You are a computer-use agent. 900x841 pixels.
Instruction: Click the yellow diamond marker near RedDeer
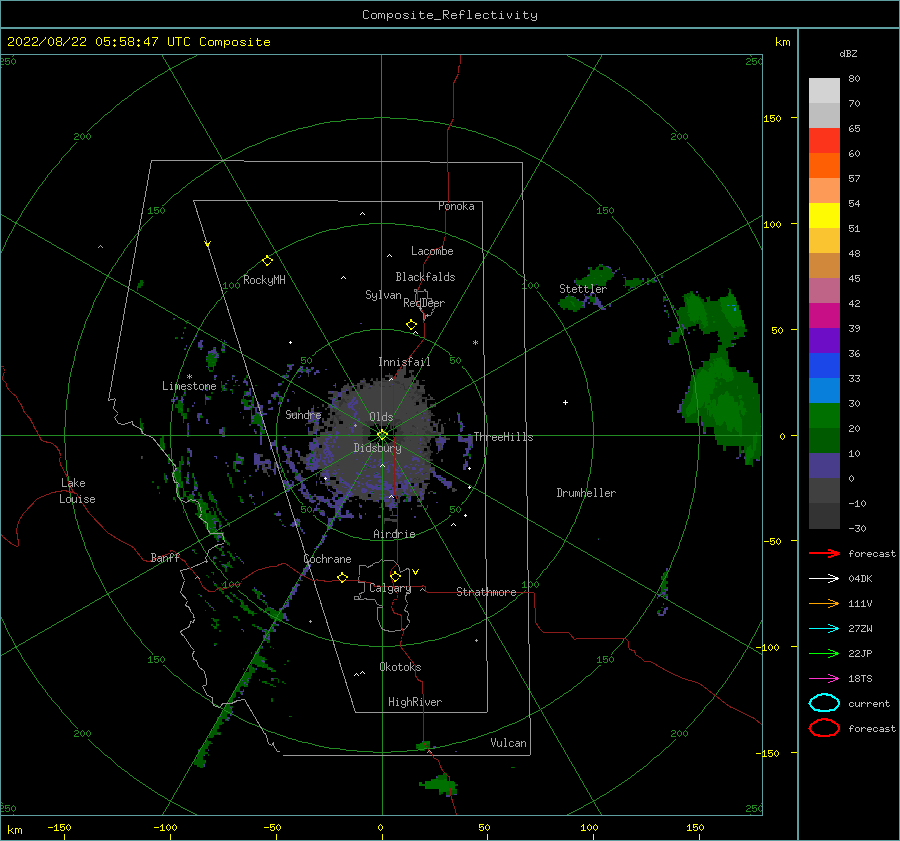point(411,325)
